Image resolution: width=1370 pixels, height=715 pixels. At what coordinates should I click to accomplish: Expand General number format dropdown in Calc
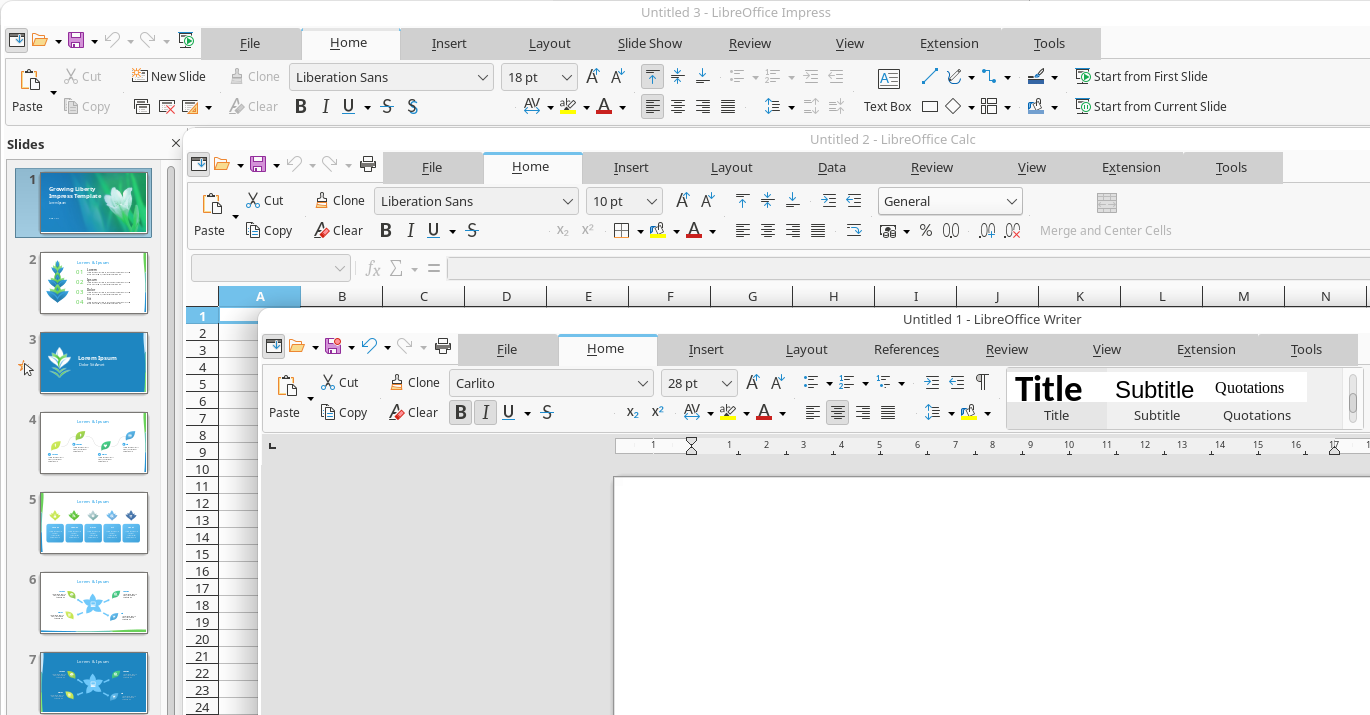coord(1010,201)
